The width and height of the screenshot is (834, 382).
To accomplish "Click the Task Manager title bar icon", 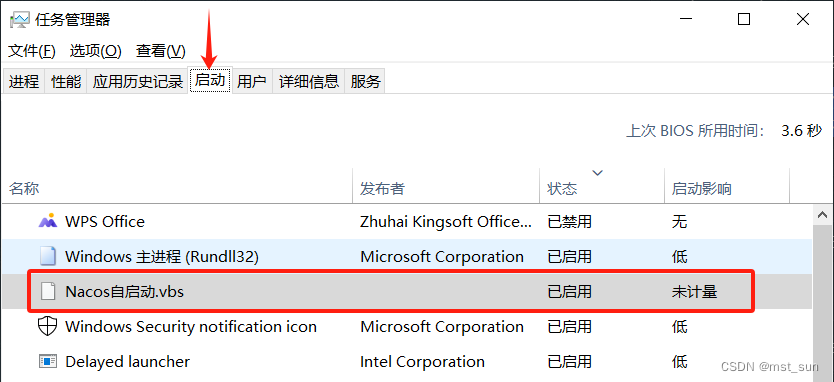I will click(20, 20).
